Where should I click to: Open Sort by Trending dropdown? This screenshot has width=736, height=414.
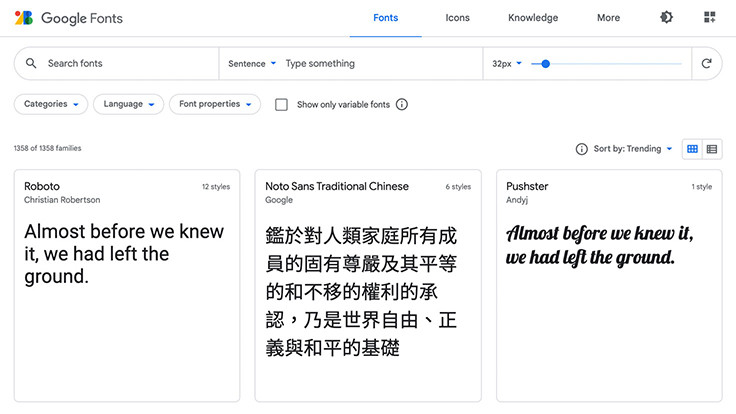pos(633,149)
